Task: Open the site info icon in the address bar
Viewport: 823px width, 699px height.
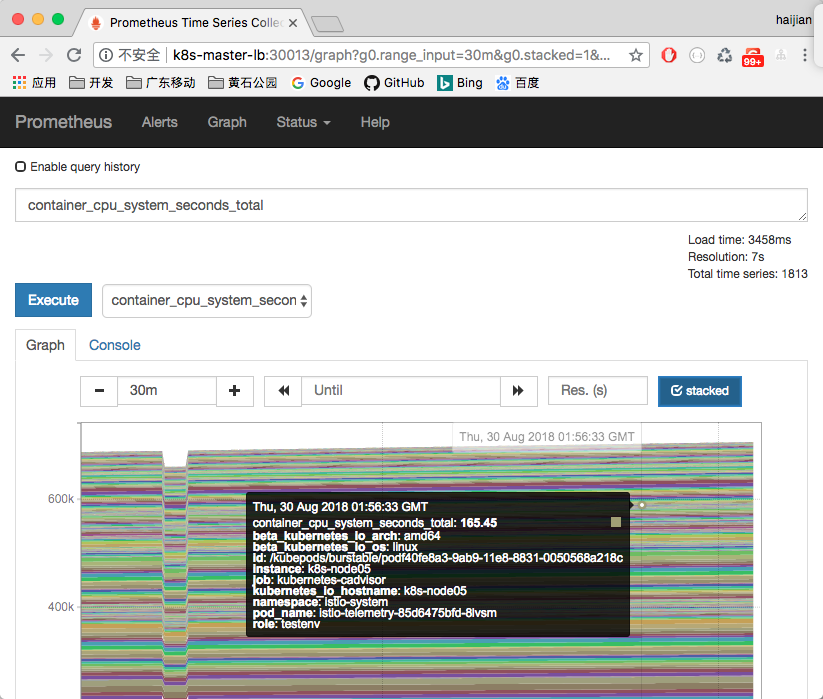Action: (106, 55)
